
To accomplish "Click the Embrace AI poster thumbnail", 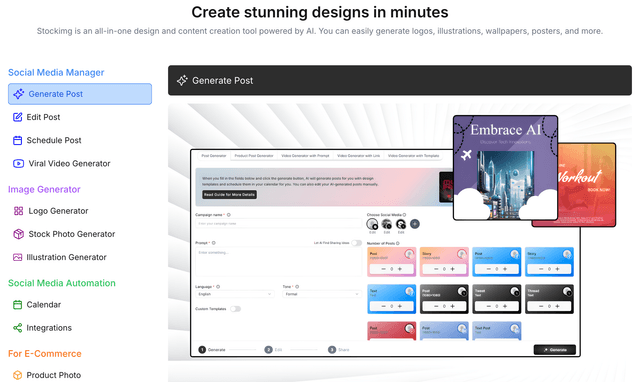I will point(505,168).
